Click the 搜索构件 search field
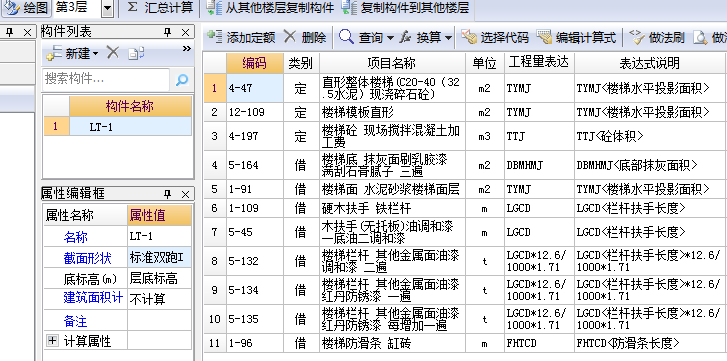 106,79
